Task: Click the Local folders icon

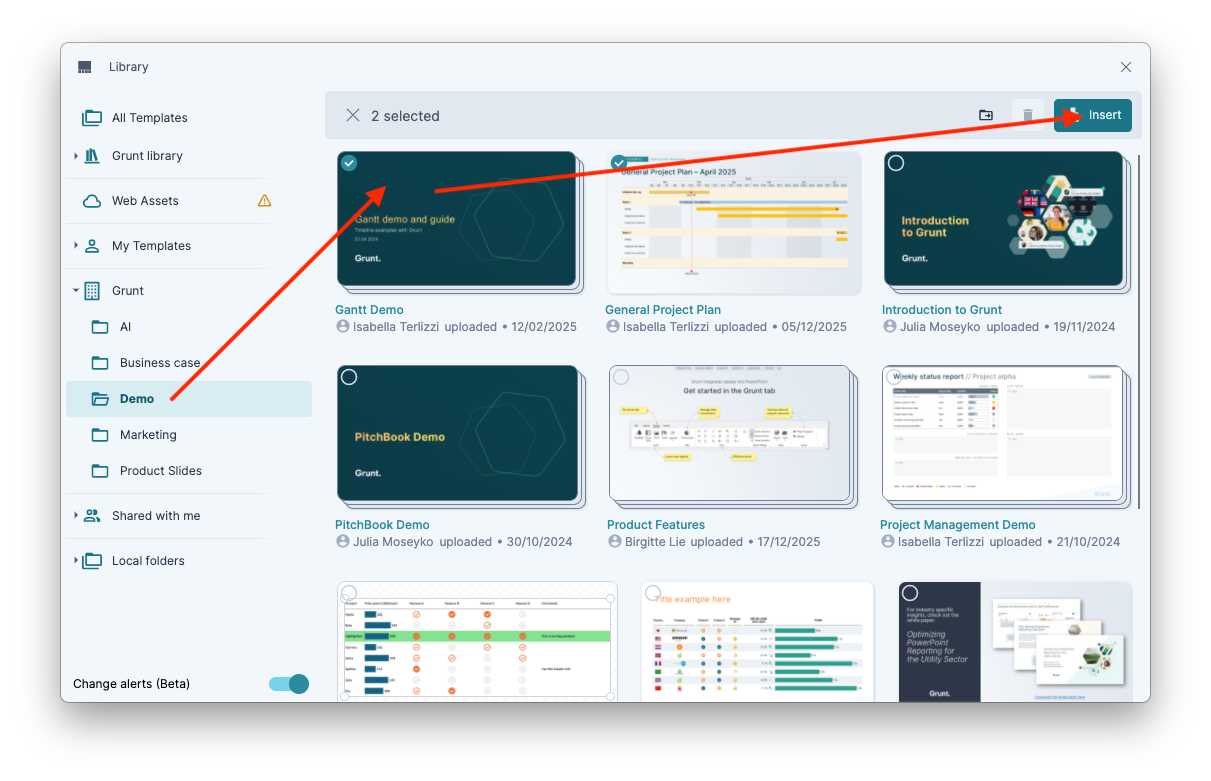Action: click(x=92, y=561)
